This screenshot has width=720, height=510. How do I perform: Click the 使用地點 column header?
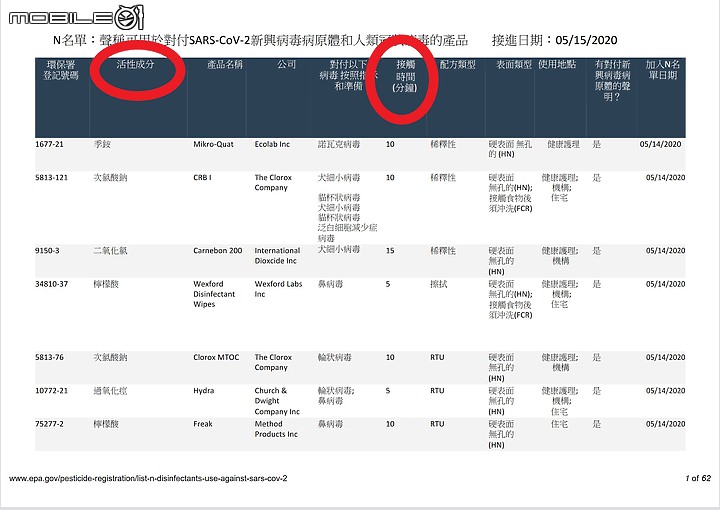point(557,64)
